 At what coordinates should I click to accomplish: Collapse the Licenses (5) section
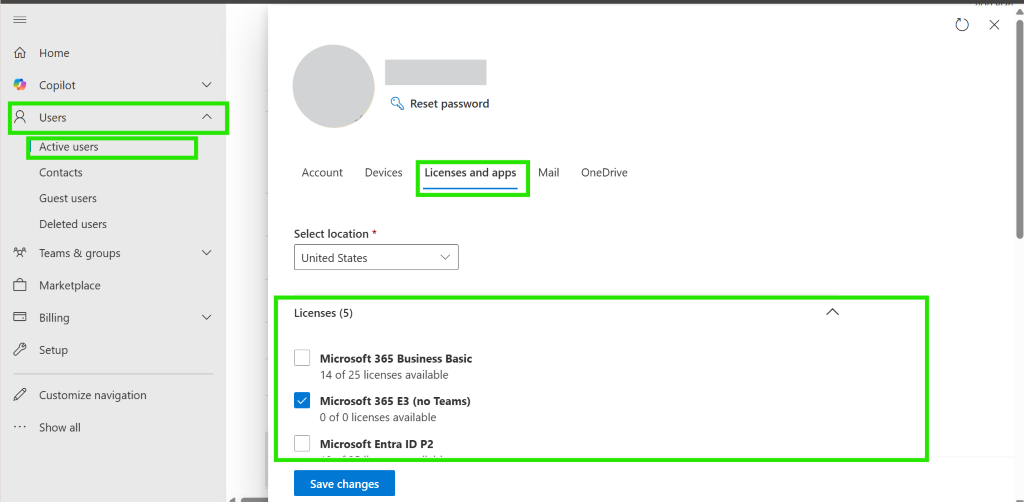pos(832,312)
